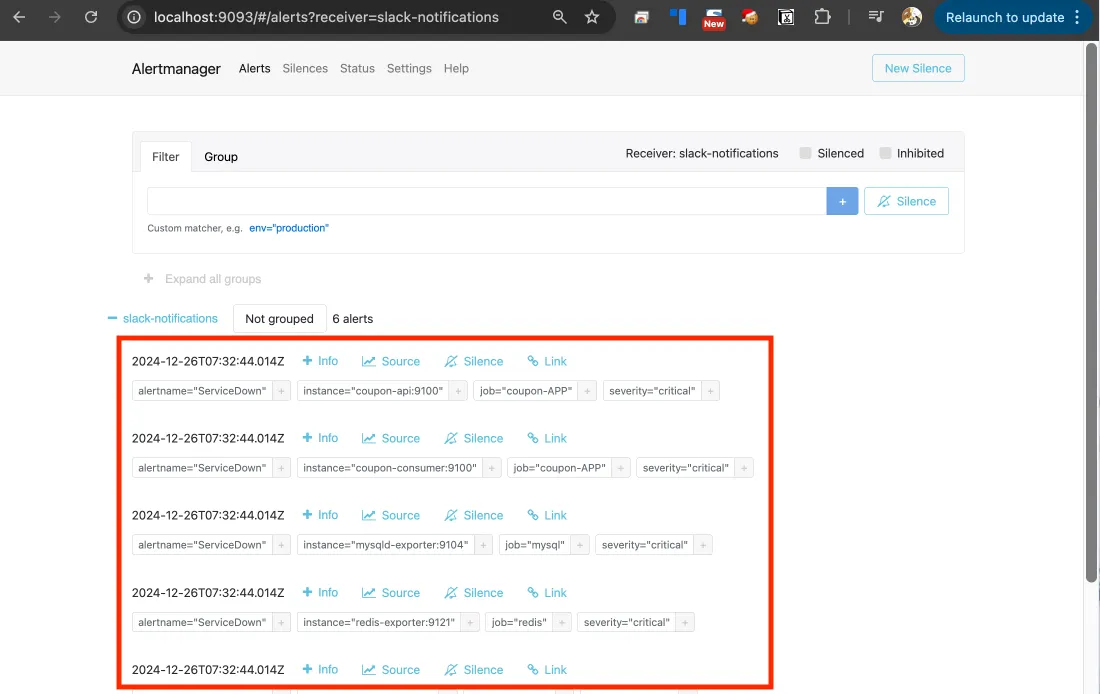Image resolution: width=1100 pixels, height=694 pixels.
Task: Open the browser extensions puzzle icon
Action: pos(822,17)
